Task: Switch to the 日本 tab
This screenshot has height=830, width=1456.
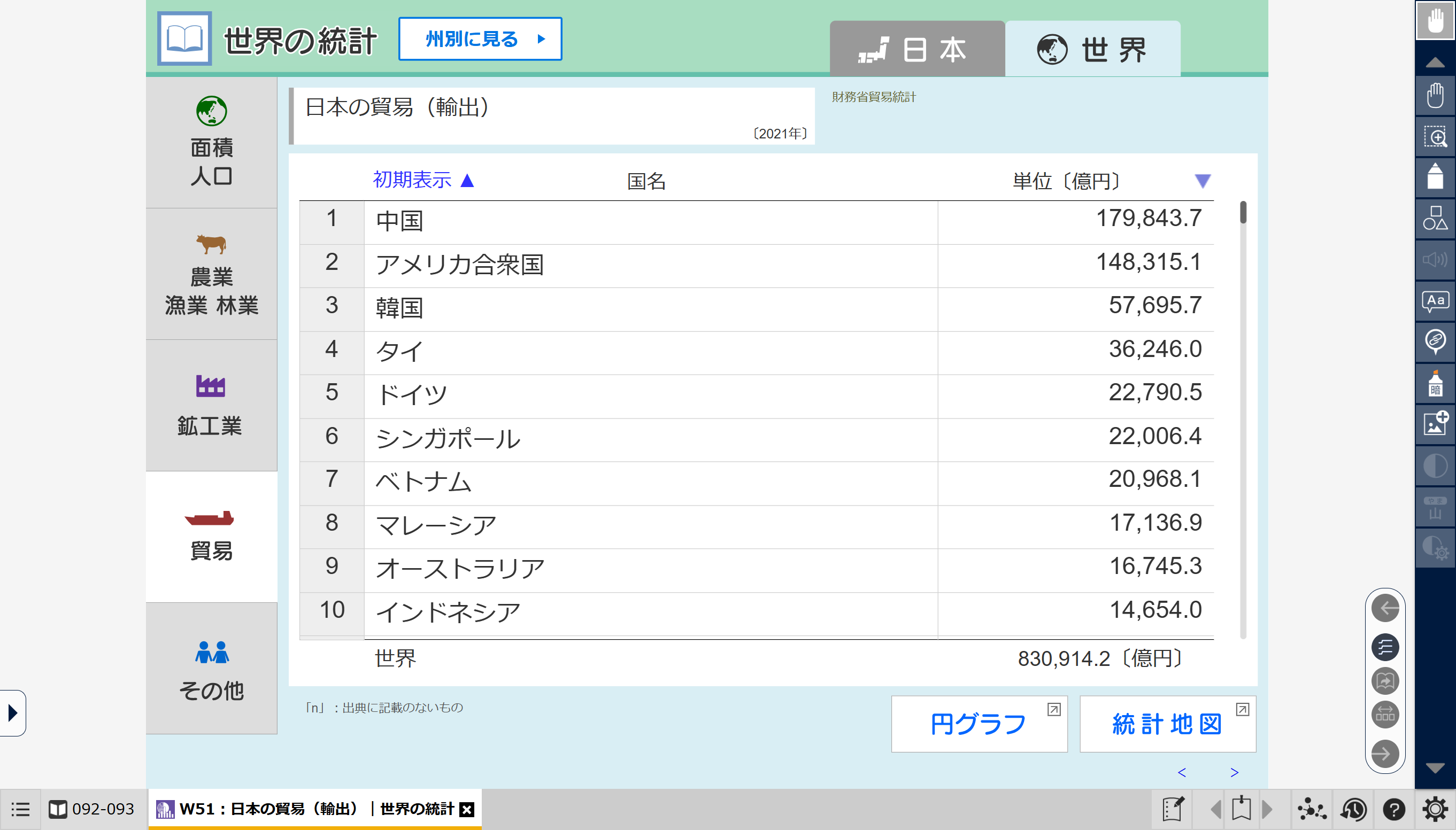Action: (x=916, y=50)
